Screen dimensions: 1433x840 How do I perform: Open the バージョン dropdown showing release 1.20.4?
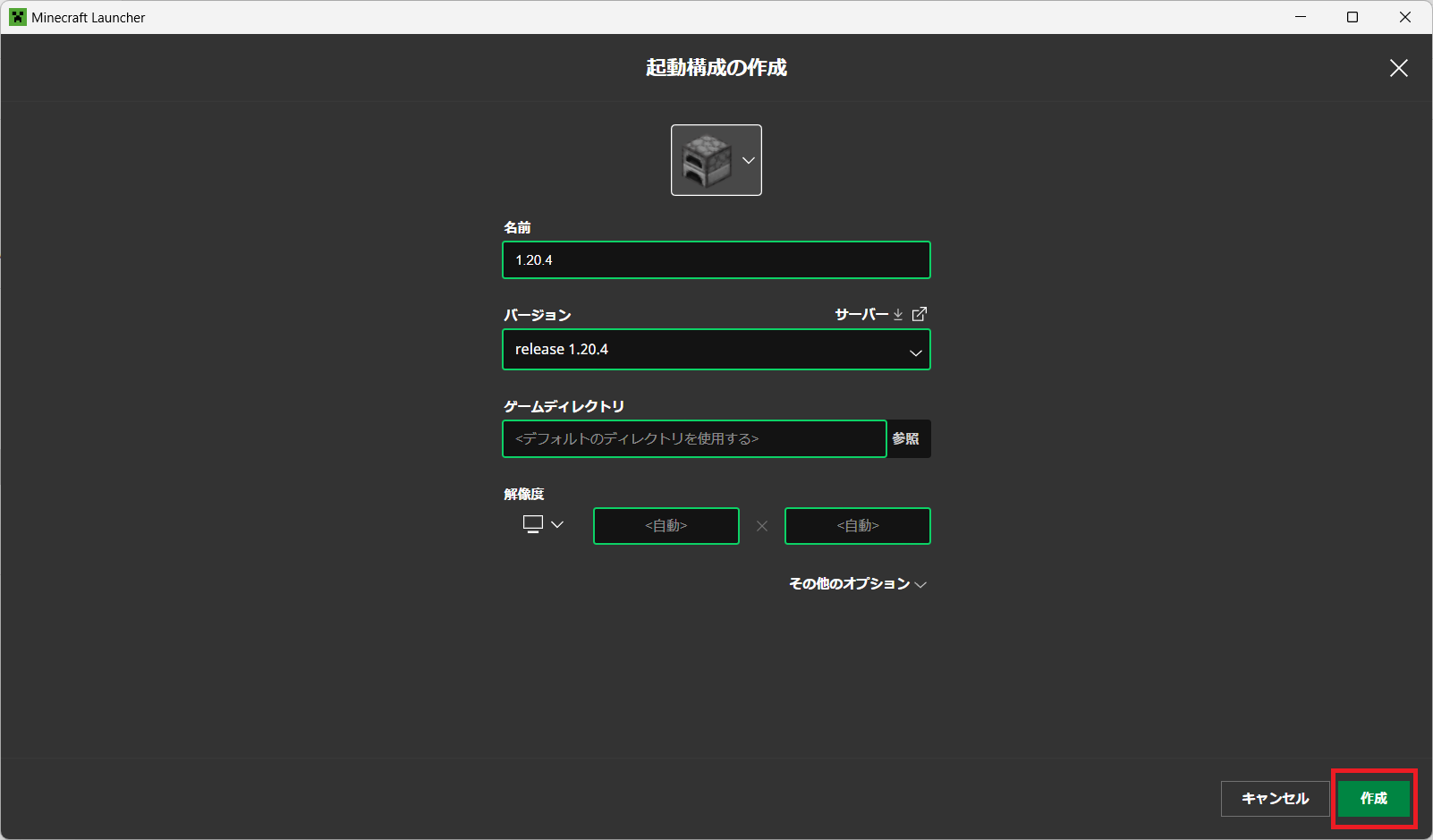tap(716, 350)
